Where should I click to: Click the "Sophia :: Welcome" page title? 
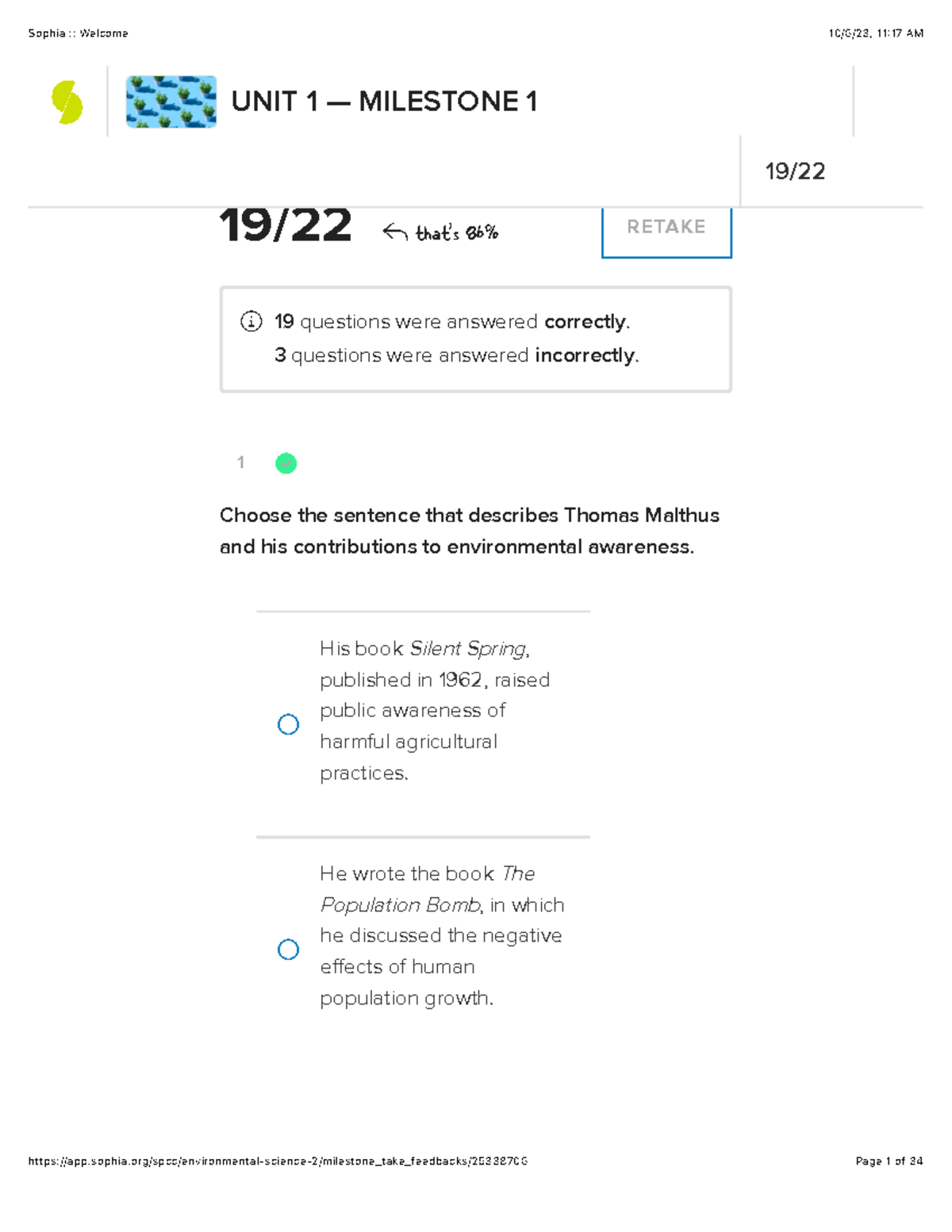pos(78,33)
